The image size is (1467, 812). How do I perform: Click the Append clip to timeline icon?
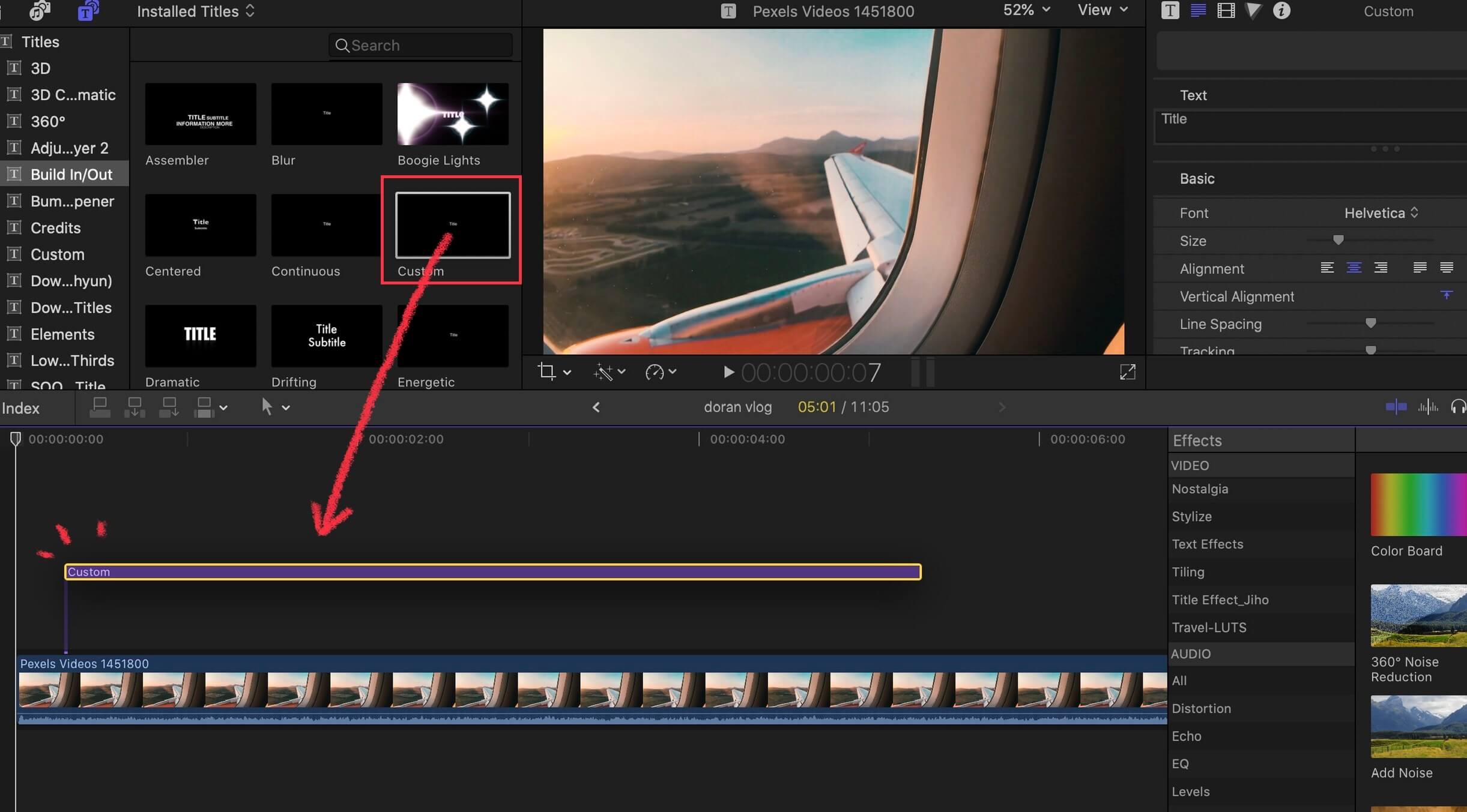[x=169, y=408]
